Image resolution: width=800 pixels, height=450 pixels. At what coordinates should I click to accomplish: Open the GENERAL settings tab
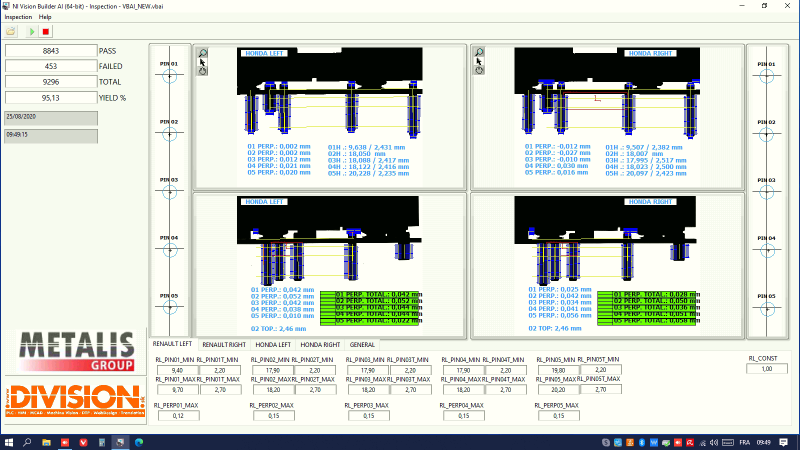362,344
